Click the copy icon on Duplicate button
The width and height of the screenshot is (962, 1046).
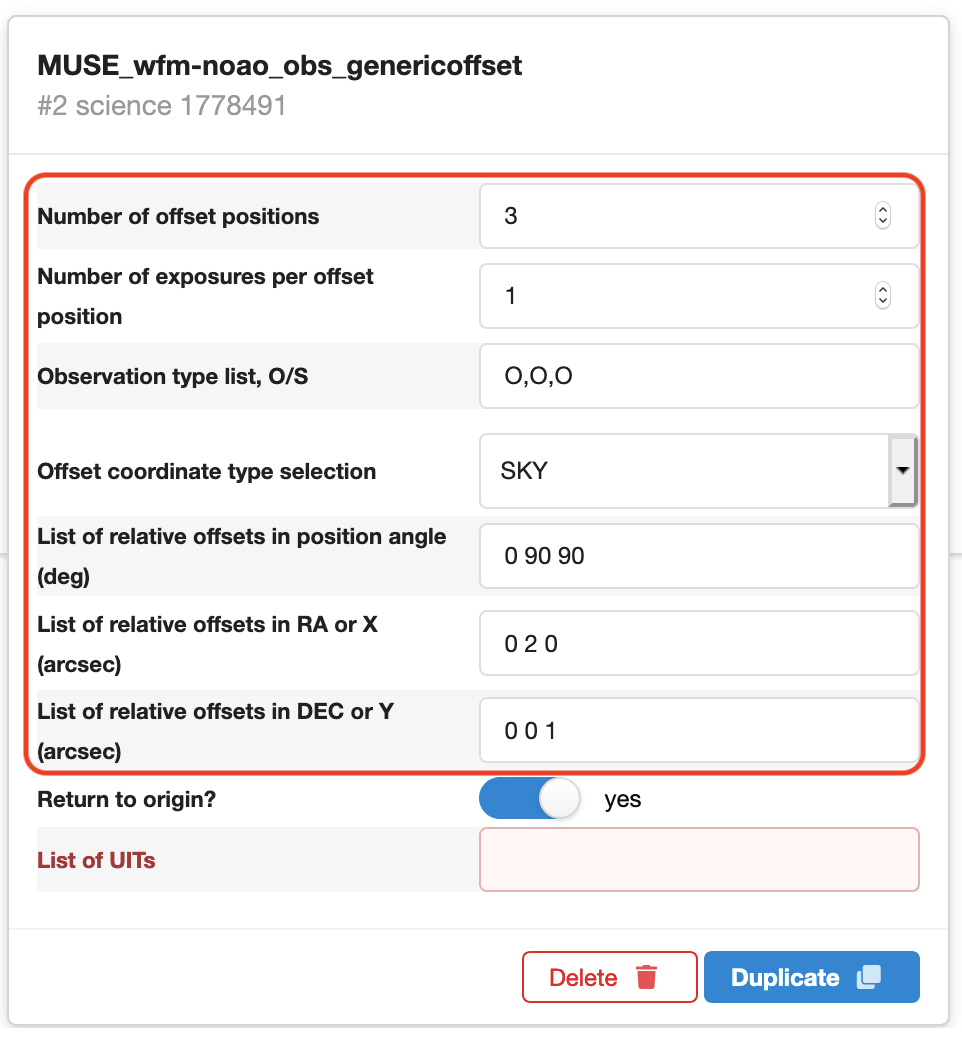[869, 977]
